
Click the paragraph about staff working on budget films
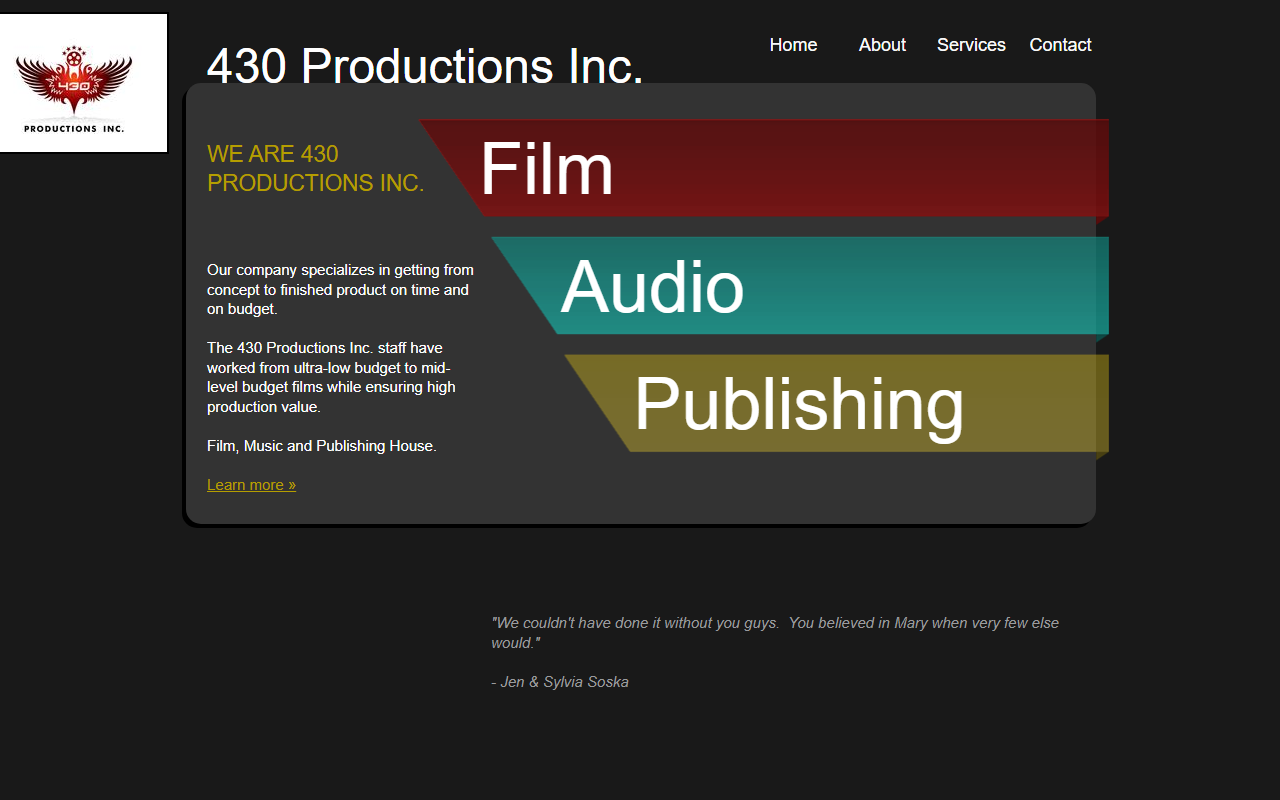tap(332, 377)
